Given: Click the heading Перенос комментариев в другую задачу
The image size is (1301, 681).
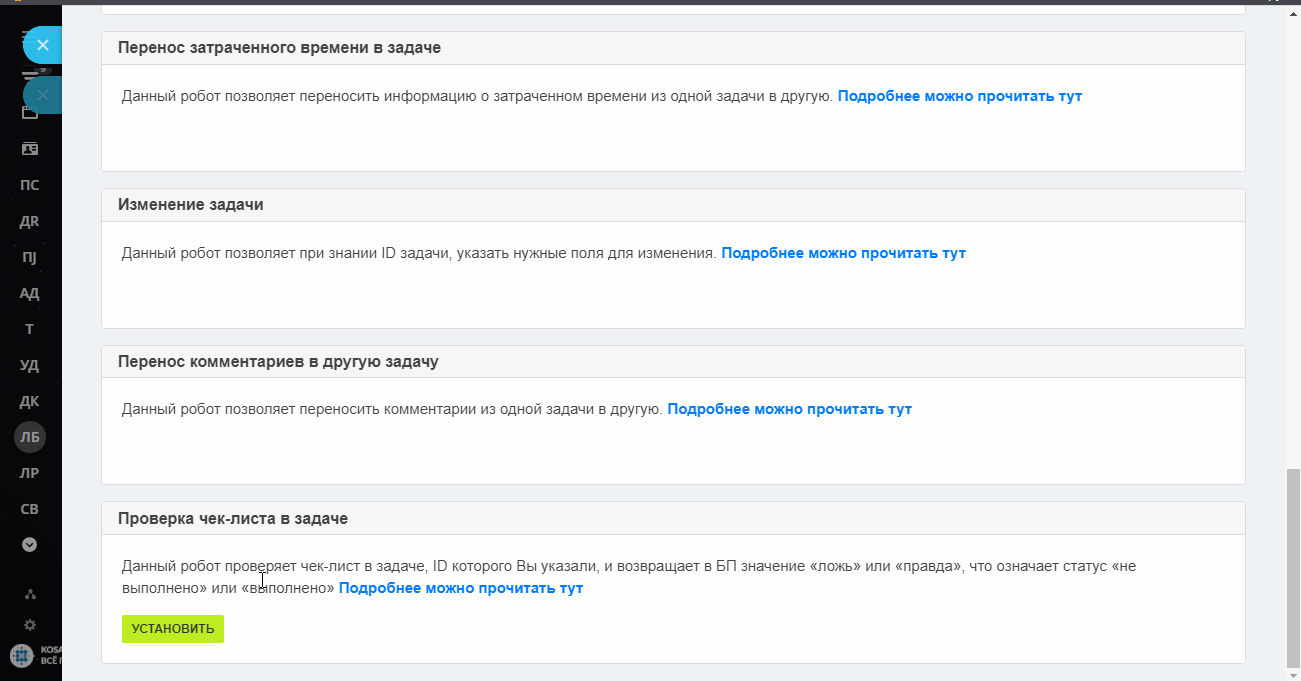Looking at the screenshot, I should coord(278,361).
